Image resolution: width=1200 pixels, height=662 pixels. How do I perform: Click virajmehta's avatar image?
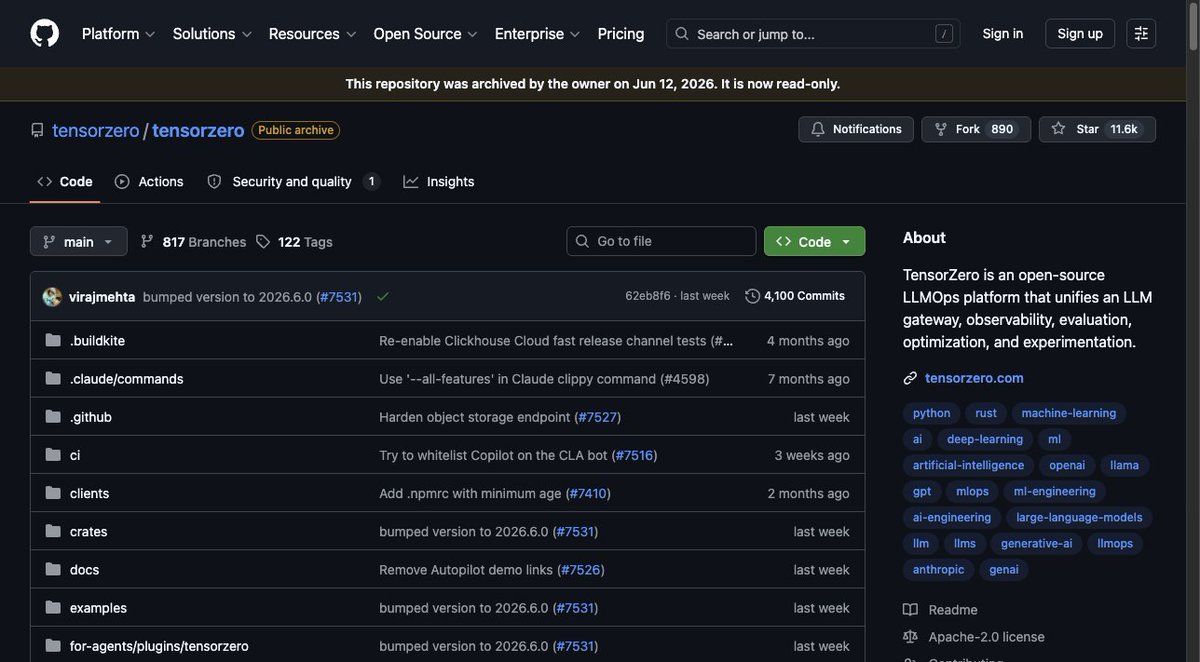tap(52, 296)
